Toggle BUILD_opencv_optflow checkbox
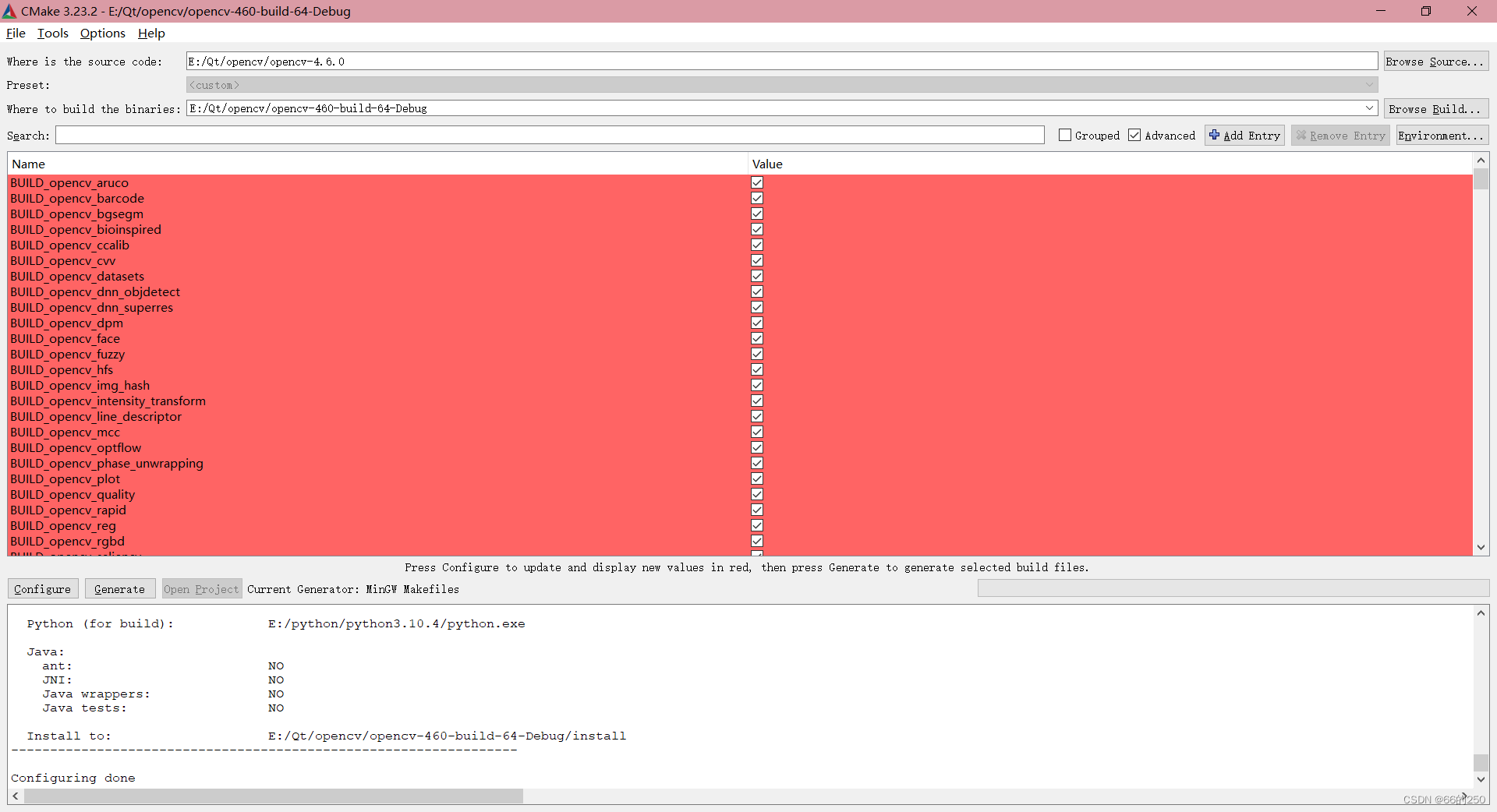1497x812 pixels. [757, 447]
